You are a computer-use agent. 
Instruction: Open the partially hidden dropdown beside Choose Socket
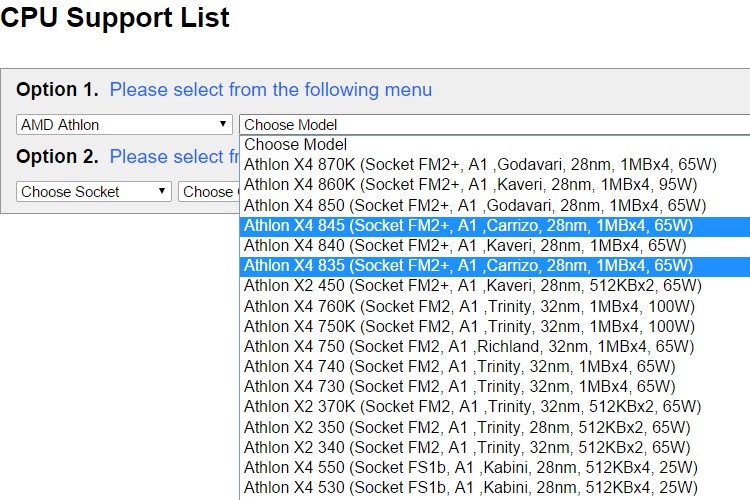(x=209, y=191)
